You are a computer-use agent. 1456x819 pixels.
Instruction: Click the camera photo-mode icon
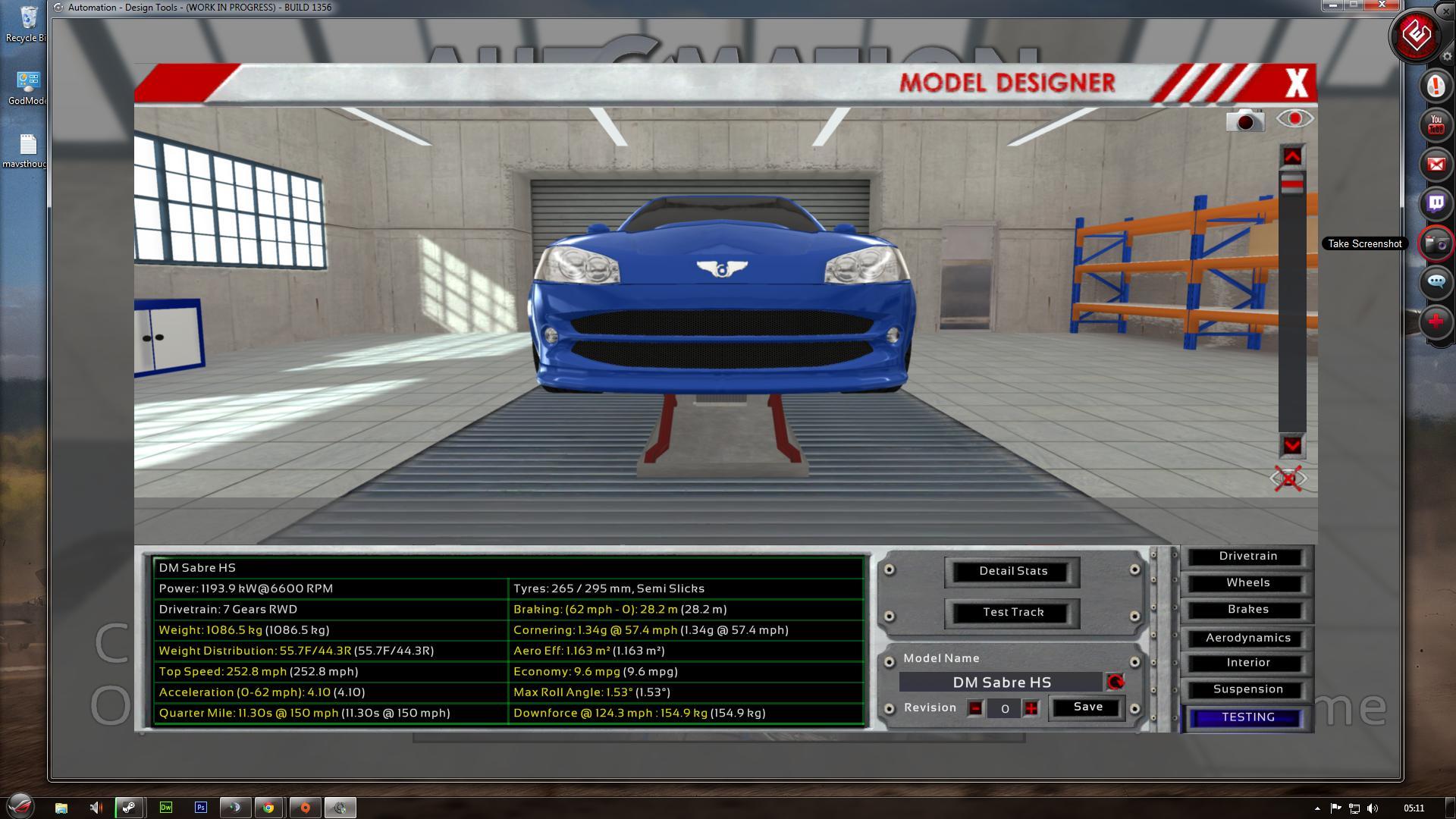pyautogui.click(x=1244, y=121)
